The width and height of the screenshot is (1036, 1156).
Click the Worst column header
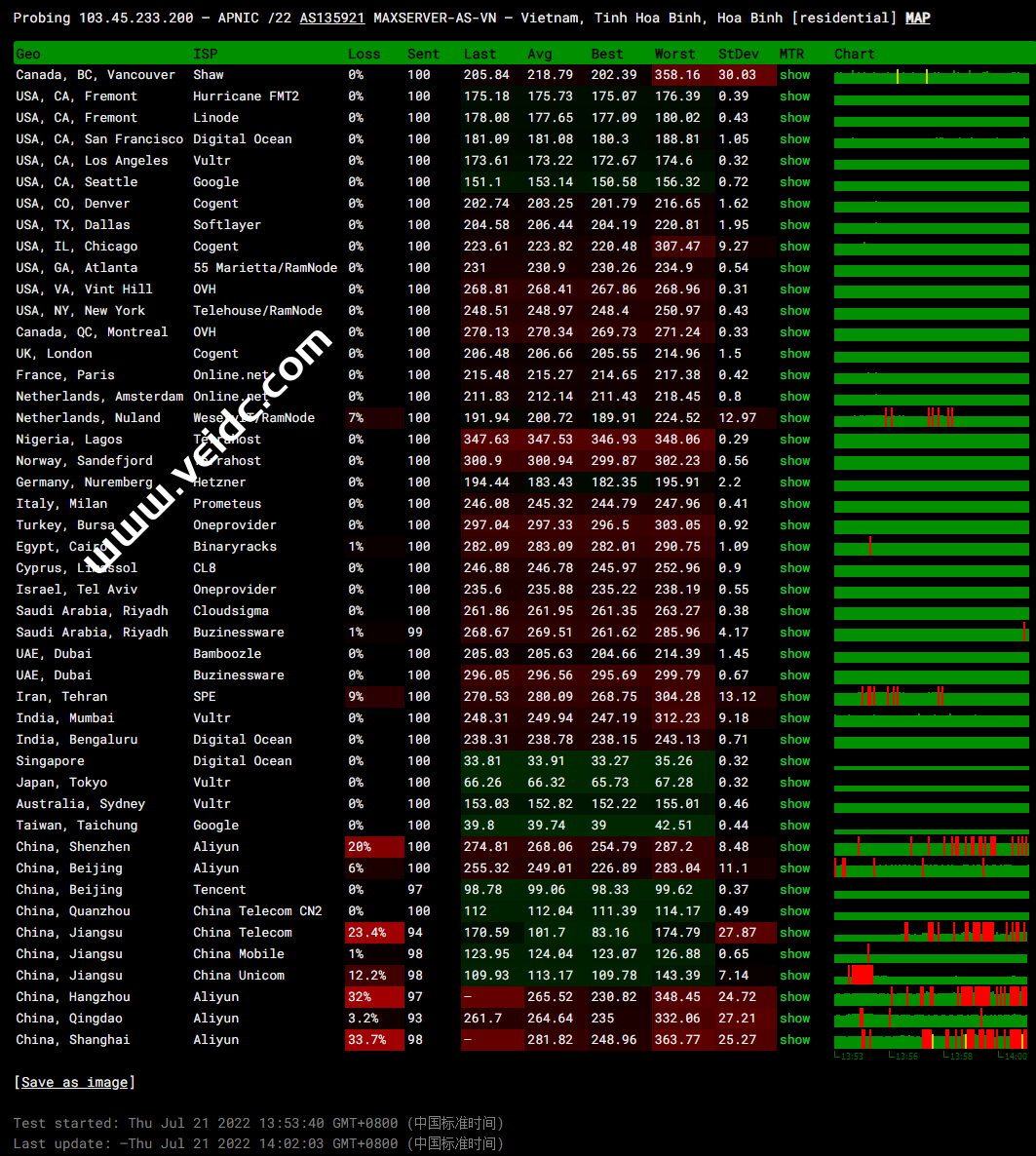click(674, 54)
